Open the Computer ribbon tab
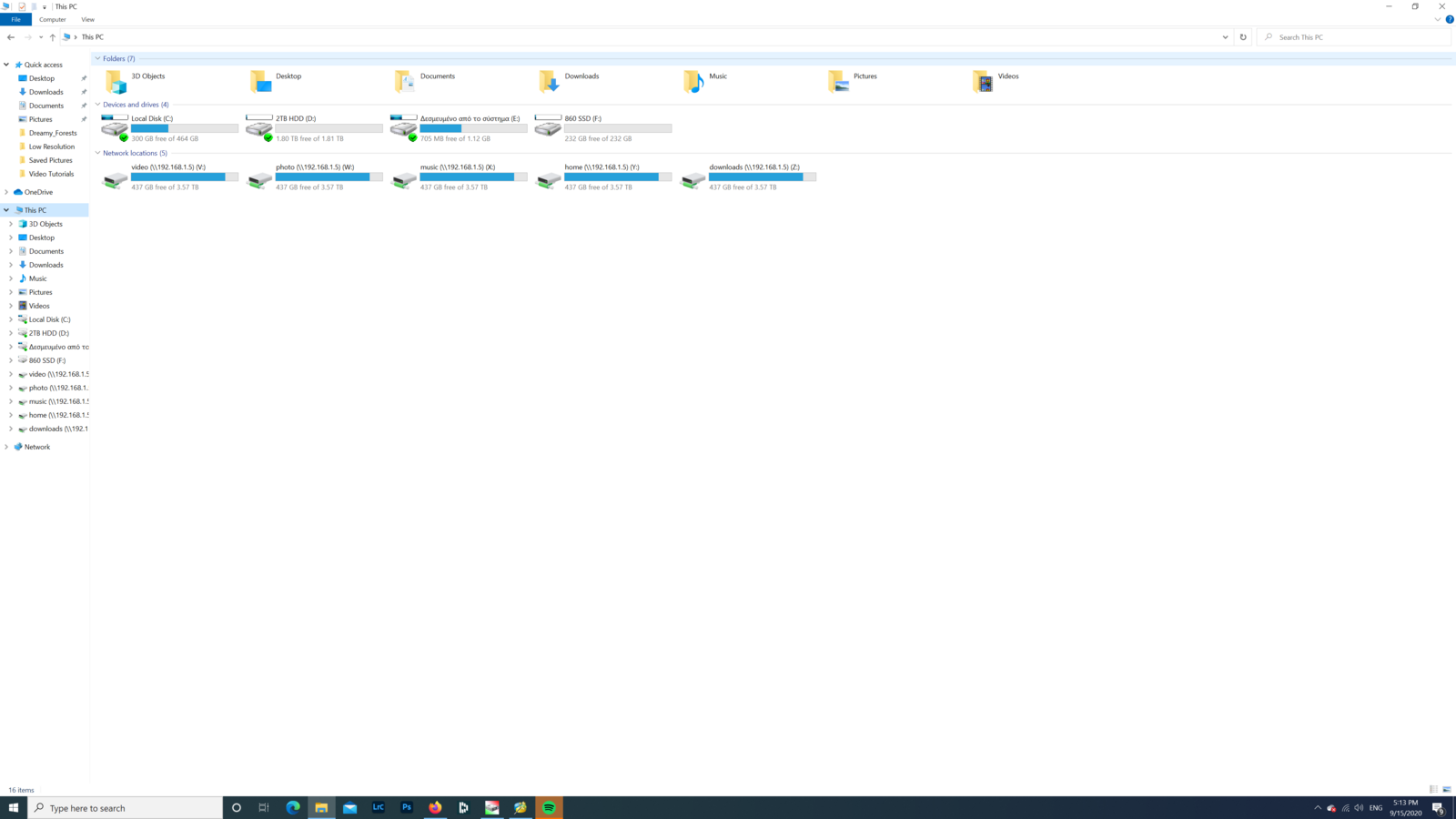Image resolution: width=1456 pixels, height=819 pixels. [x=53, y=19]
